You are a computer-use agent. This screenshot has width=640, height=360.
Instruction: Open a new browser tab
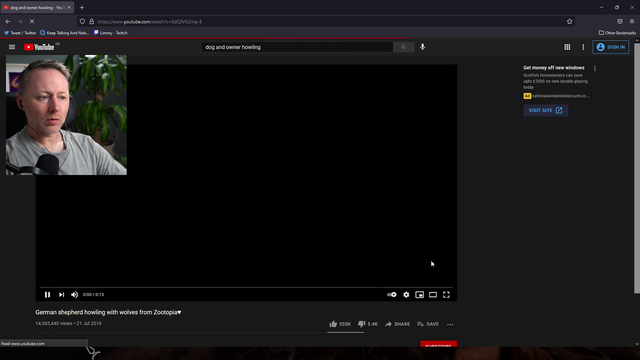click(82, 7)
